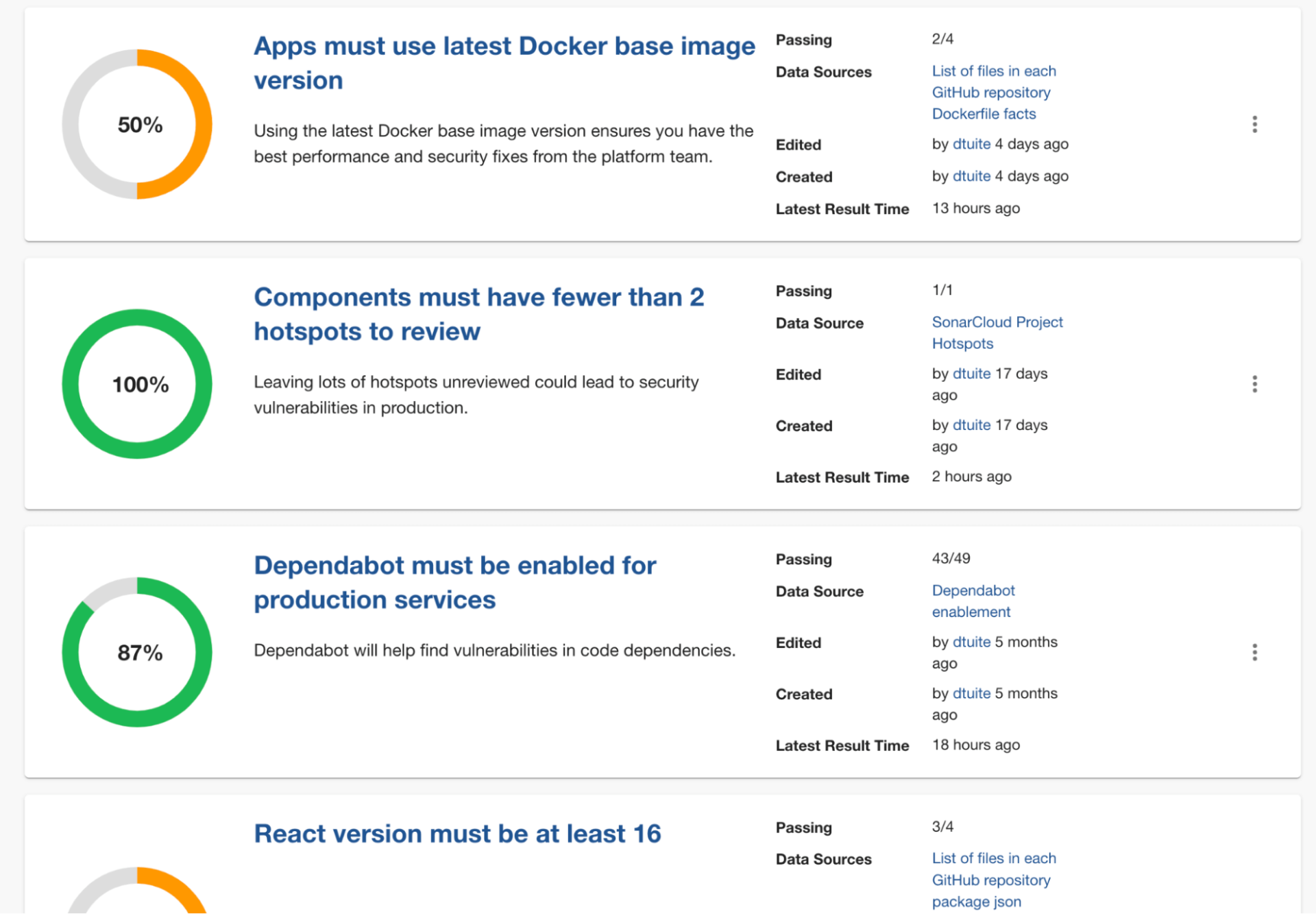Click the 'Data Sources' label in the Docker card
The height and width of the screenshot is (914, 1316).
pyautogui.click(x=823, y=72)
